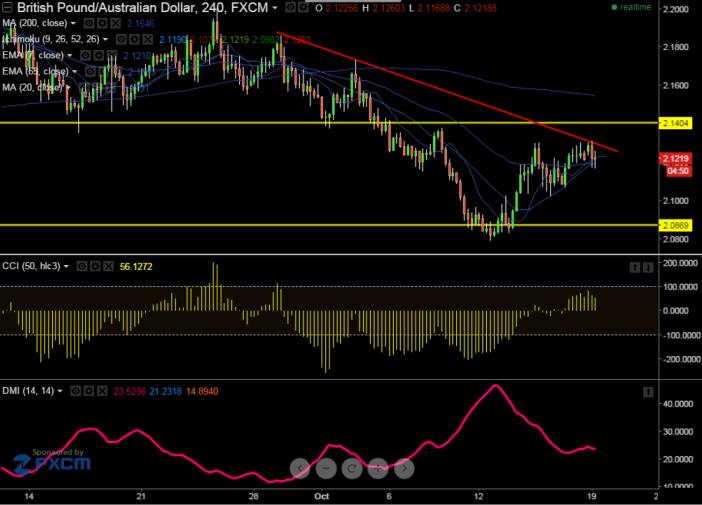Remove DMI indicator with X
The height and width of the screenshot is (505, 702).
[x=102, y=391]
